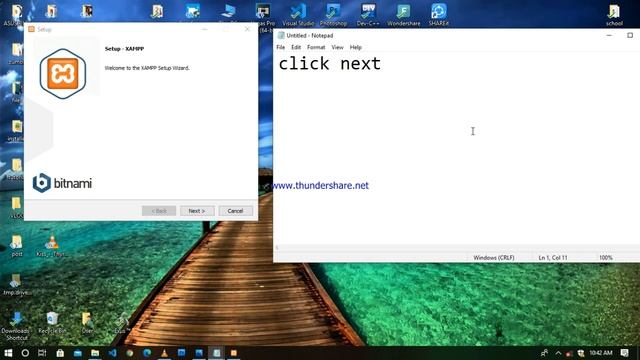Open Task View from the taskbar
Screen dimensions: 640x360
[42, 353]
